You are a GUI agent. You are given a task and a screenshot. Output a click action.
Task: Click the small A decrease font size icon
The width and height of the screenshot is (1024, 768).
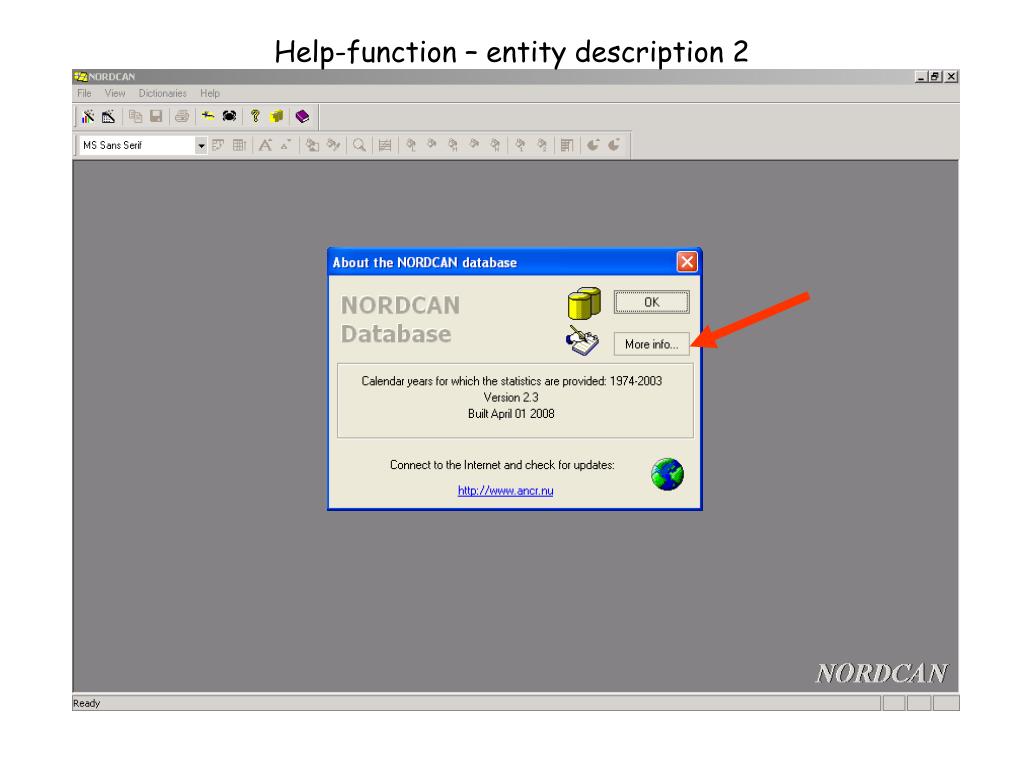pos(286,145)
